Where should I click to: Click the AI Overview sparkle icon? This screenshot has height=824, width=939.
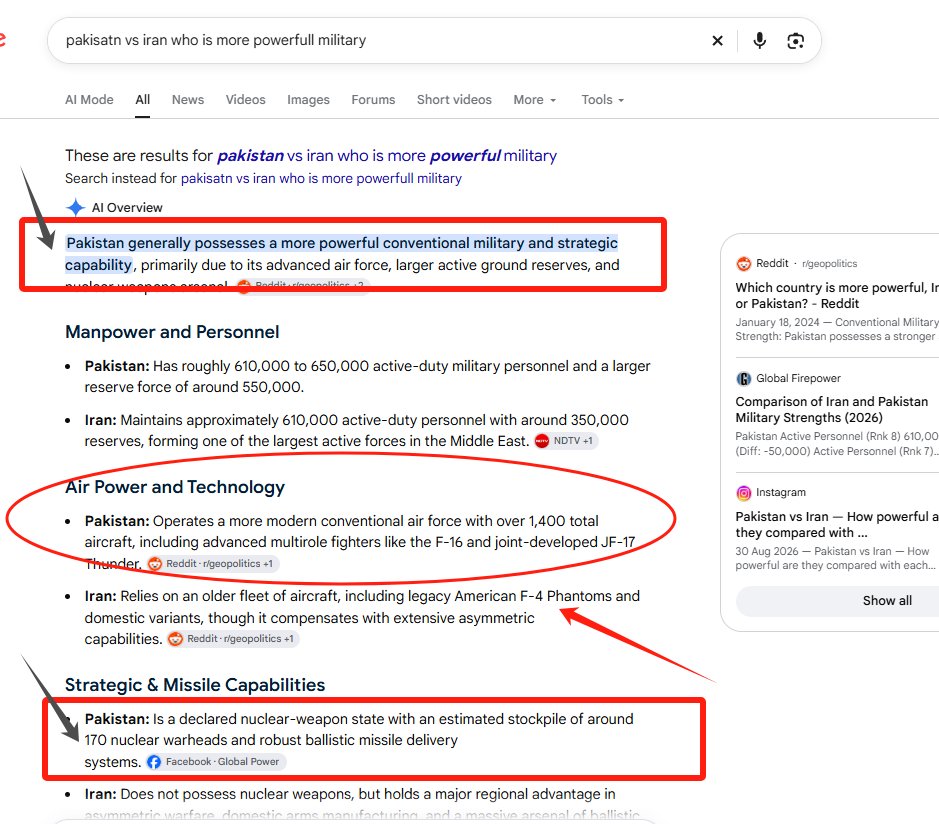point(75,208)
